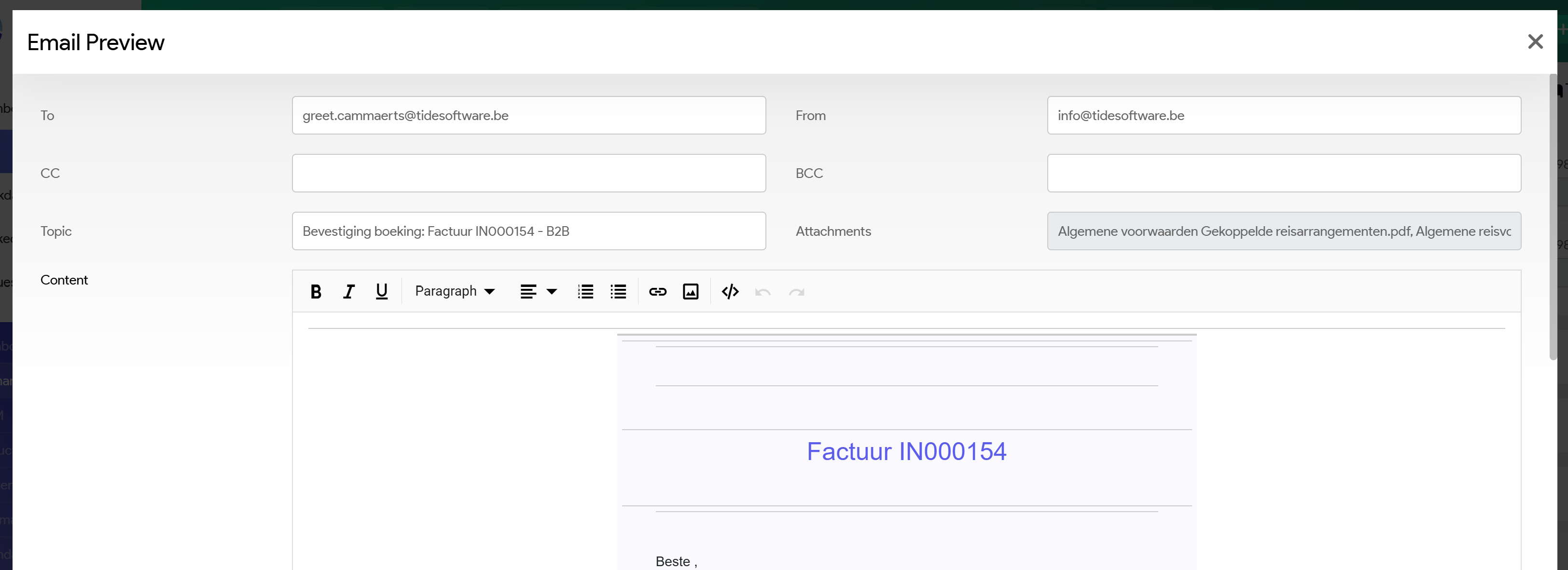Edit the To recipient email field
1568x570 pixels.
click(528, 116)
